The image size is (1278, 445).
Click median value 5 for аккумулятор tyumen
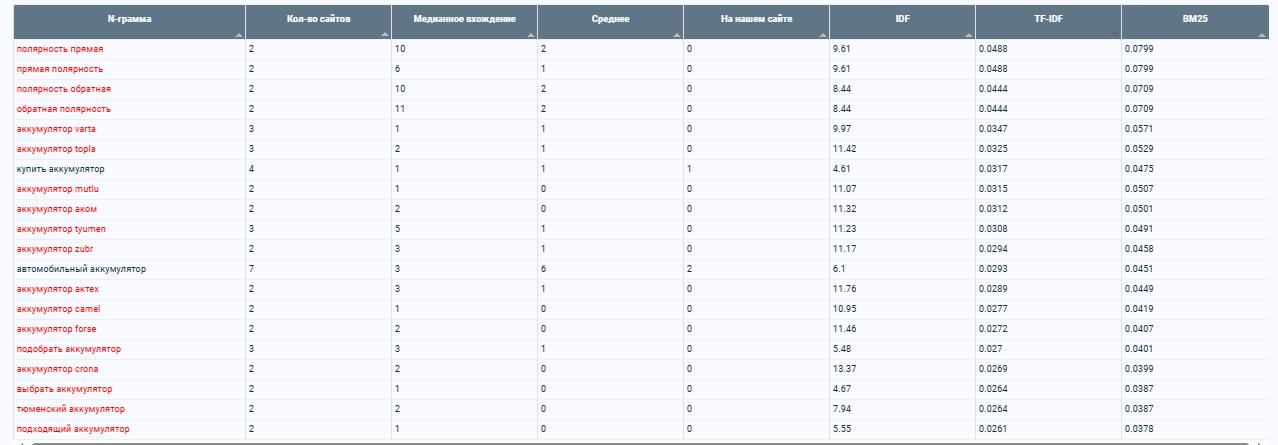point(397,229)
